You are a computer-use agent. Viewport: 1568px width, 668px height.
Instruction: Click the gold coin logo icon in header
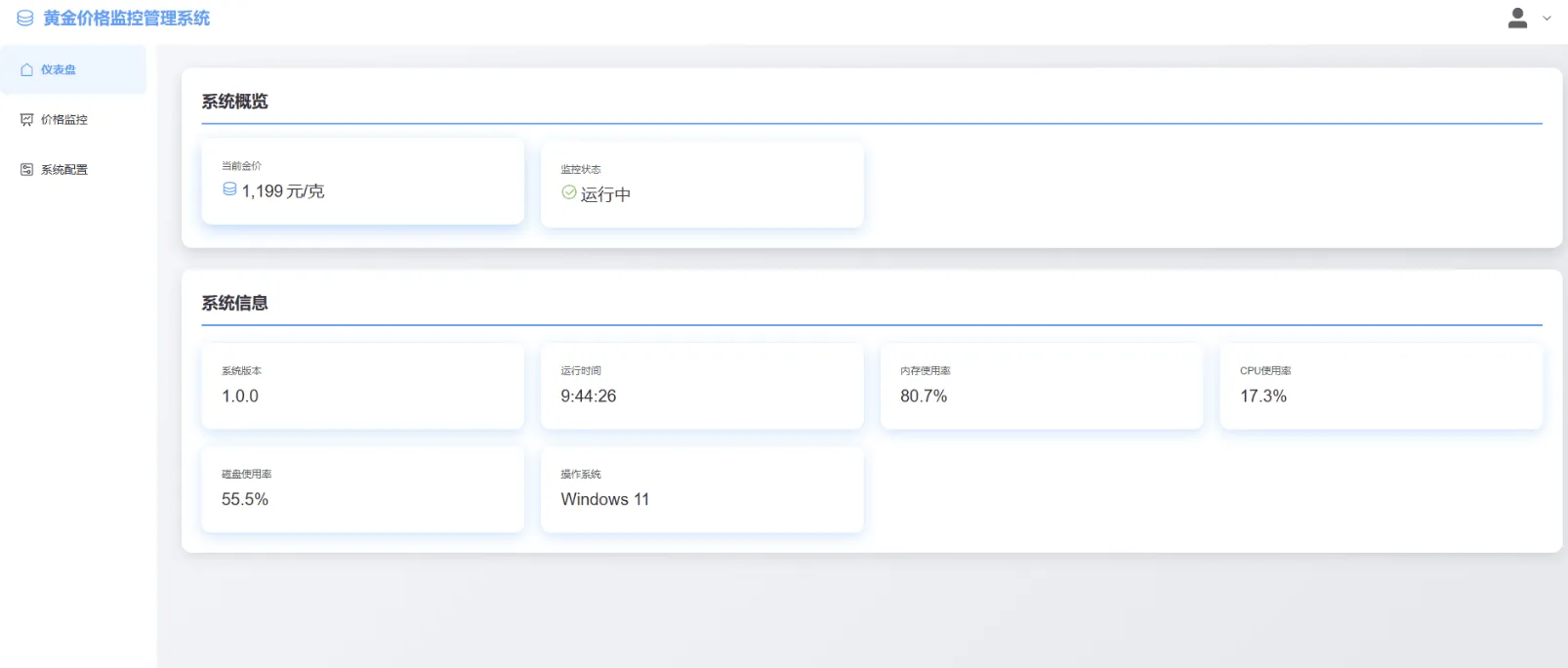[x=25, y=19]
